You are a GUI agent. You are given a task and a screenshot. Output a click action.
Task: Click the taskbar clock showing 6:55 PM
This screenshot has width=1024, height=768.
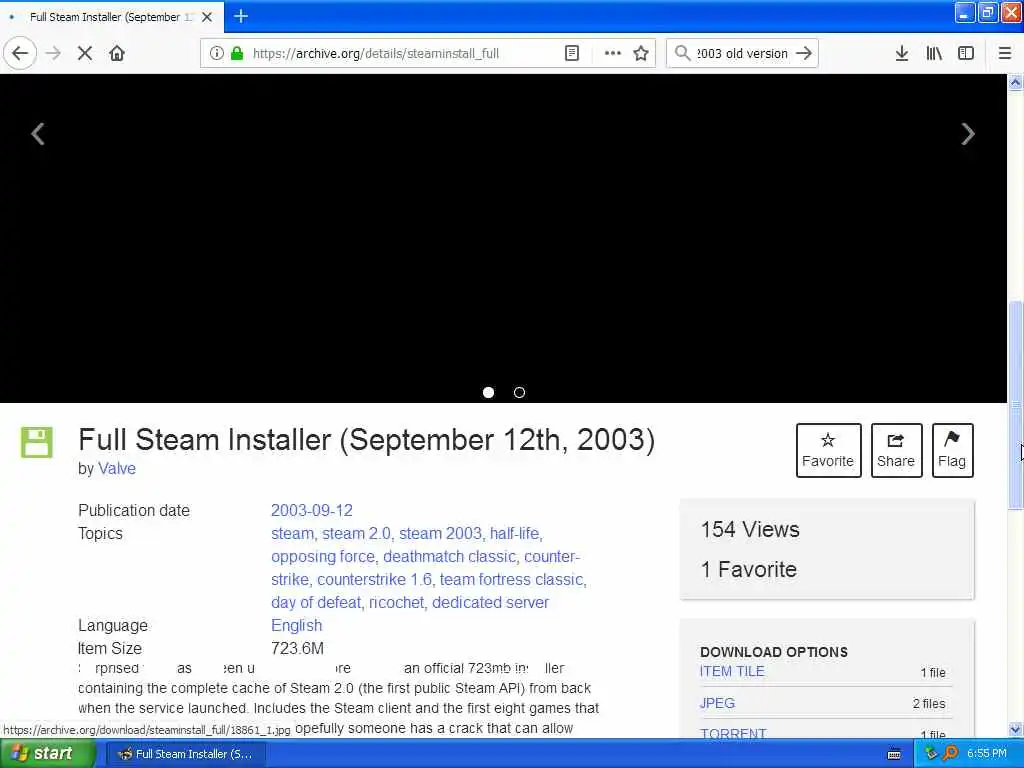[x=986, y=754]
